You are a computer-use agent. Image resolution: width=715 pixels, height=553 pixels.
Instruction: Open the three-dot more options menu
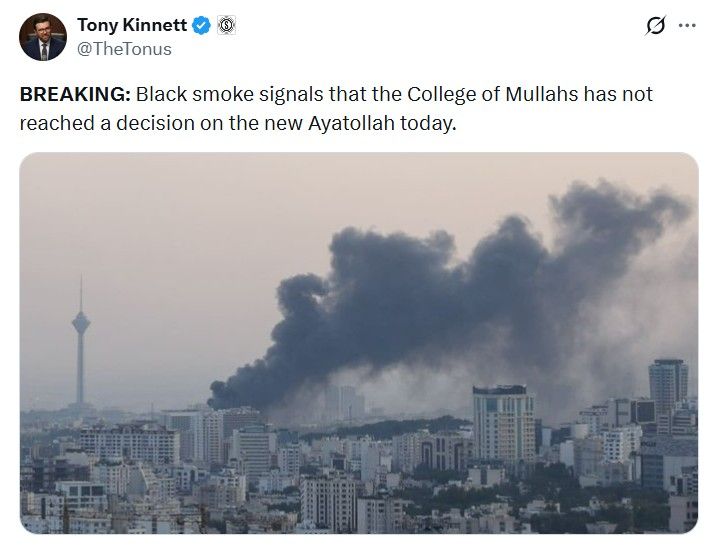pyautogui.click(x=686, y=26)
